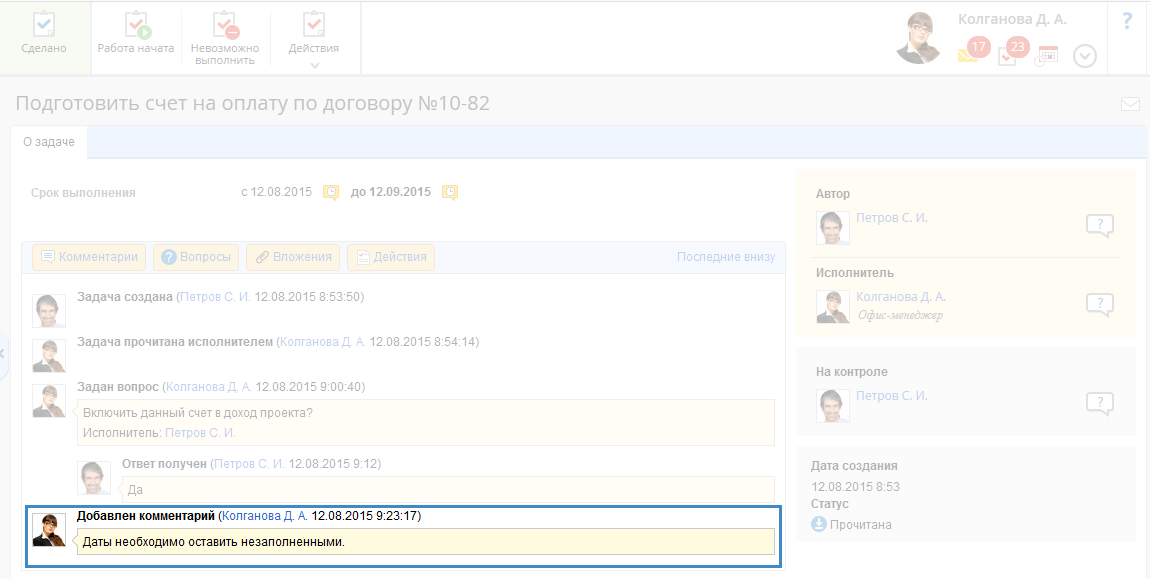Click avatar beside Задан вопрос entry
Image resolution: width=1150 pixels, height=579 pixels.
(x=49, y=400)
